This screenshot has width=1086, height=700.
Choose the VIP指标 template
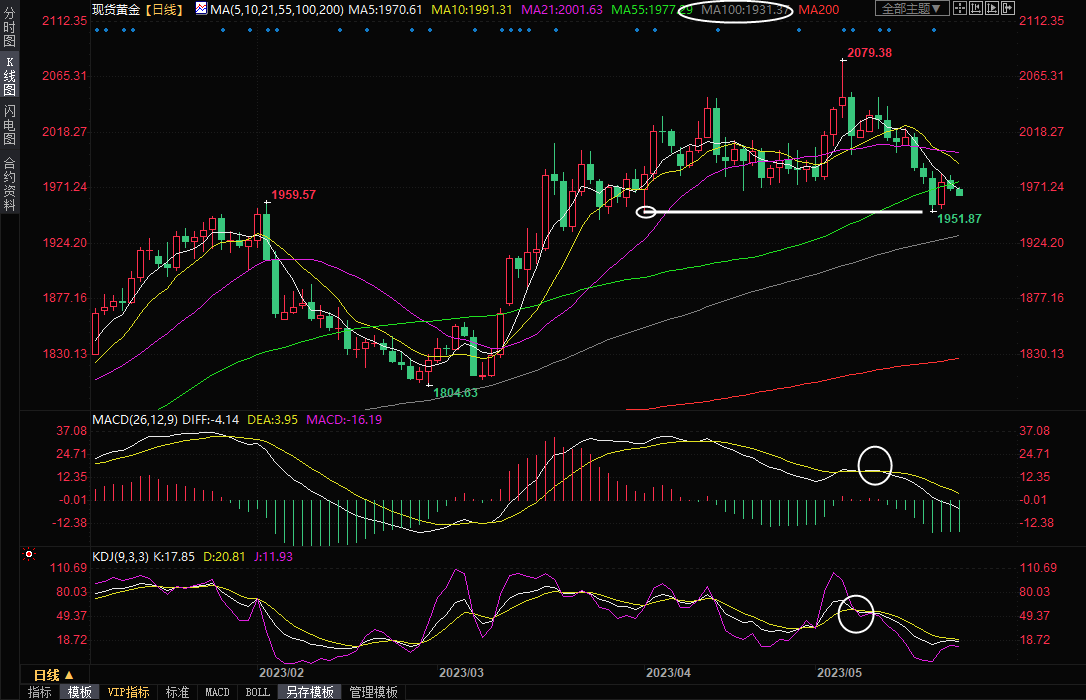(x=128, y=692)
